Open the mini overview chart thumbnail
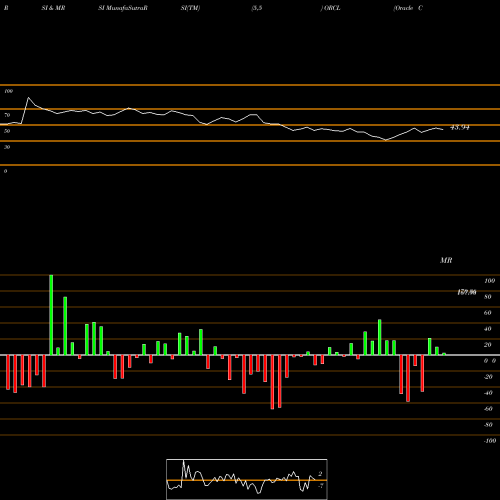 [x=247, y=479]
